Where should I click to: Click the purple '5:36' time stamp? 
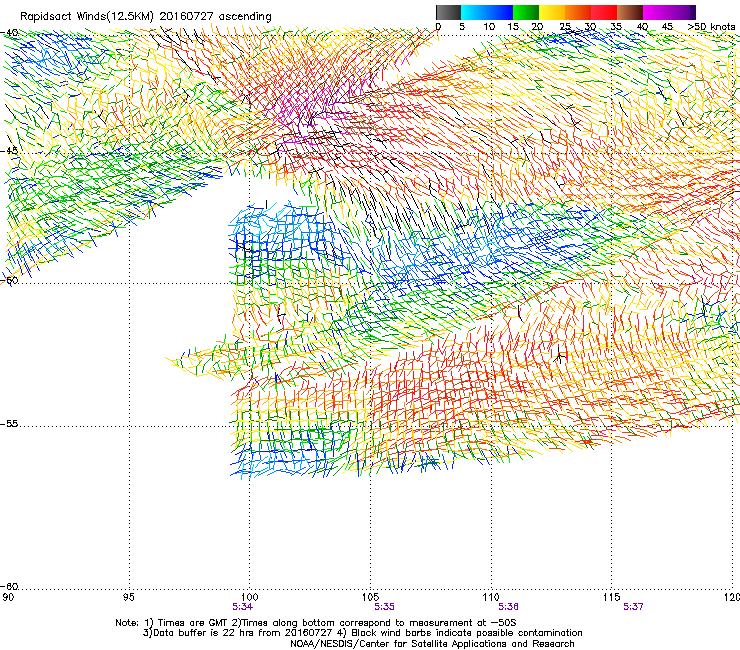(508, 607)
